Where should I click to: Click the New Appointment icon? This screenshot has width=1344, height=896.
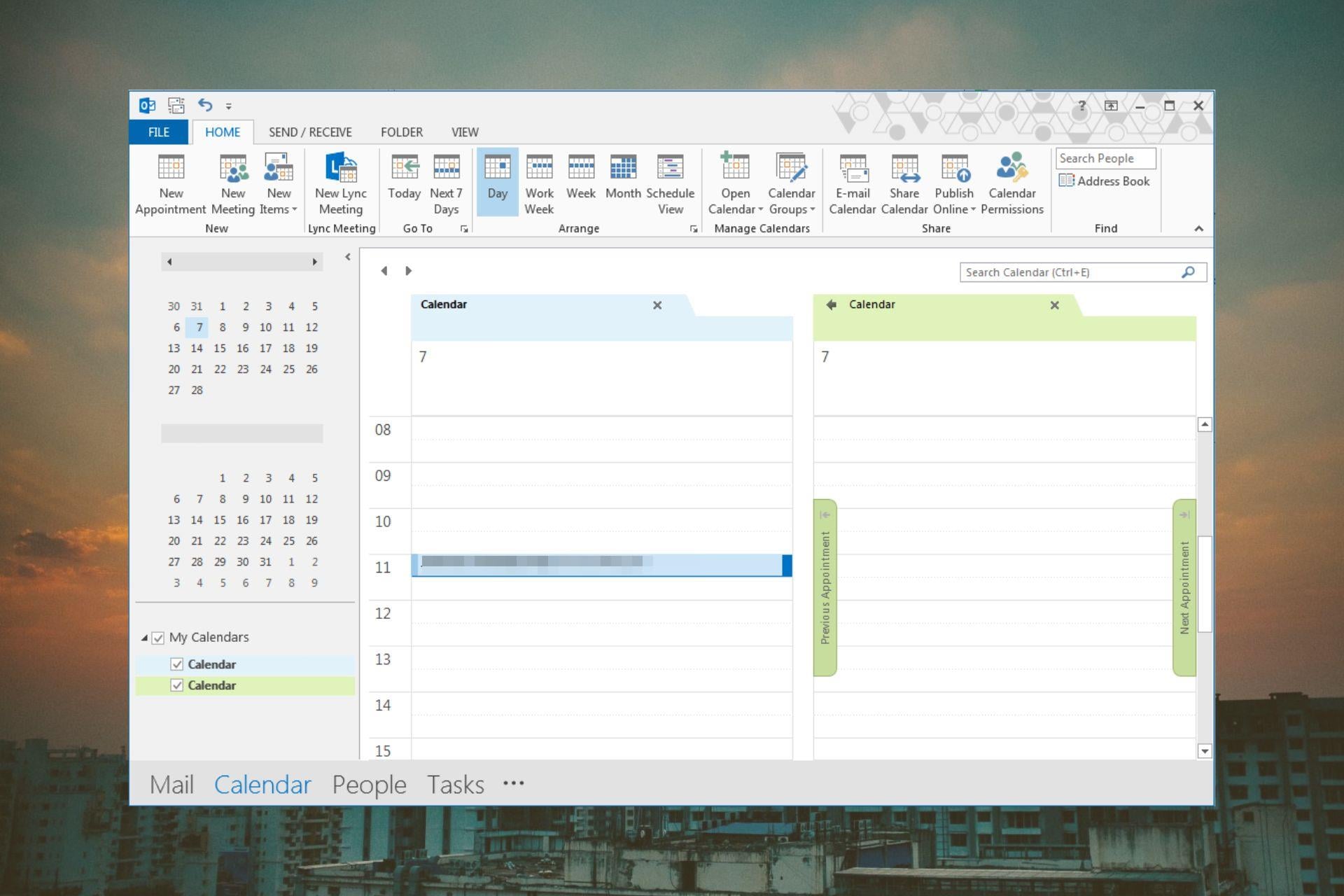pos(171,168)
